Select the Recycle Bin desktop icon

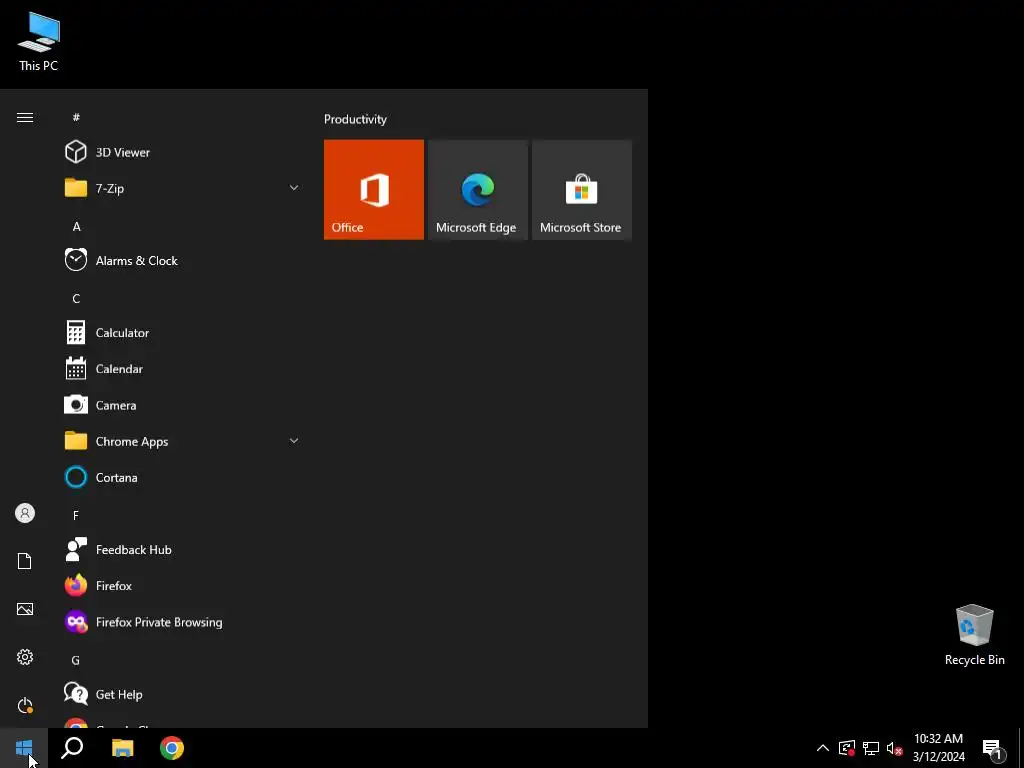coord(974,635)
